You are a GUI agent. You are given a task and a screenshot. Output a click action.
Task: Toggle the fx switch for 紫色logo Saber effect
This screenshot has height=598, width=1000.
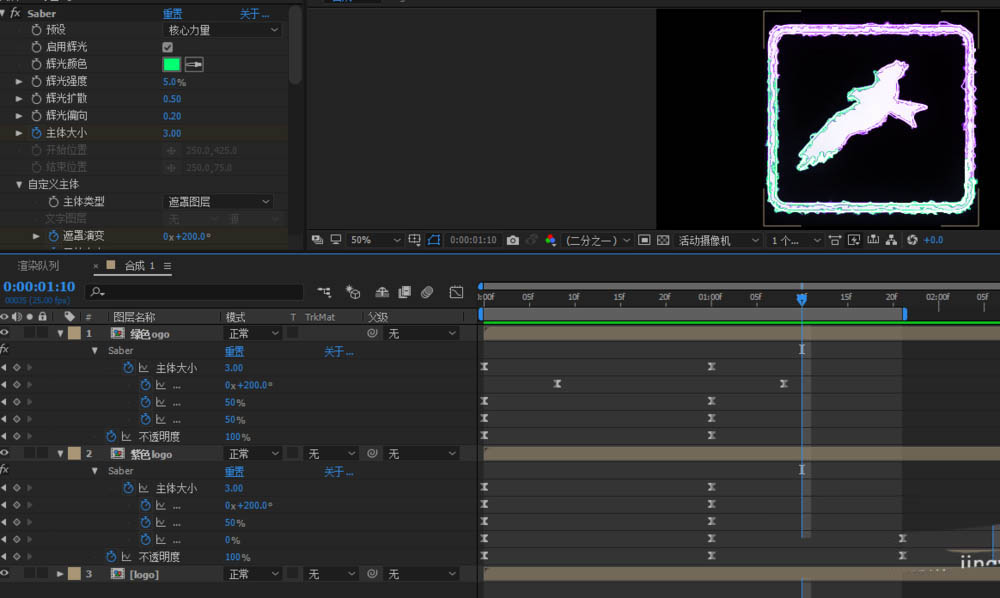(x=4, y=470)
